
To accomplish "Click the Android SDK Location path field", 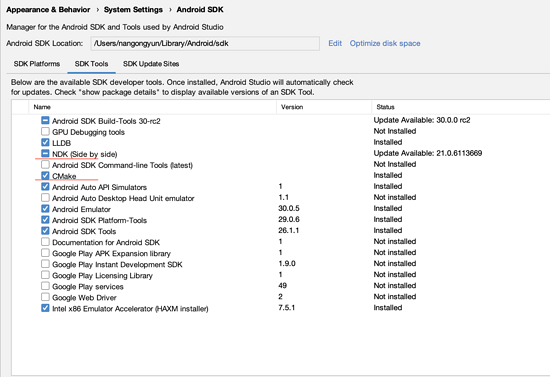I will coord(205,43).
